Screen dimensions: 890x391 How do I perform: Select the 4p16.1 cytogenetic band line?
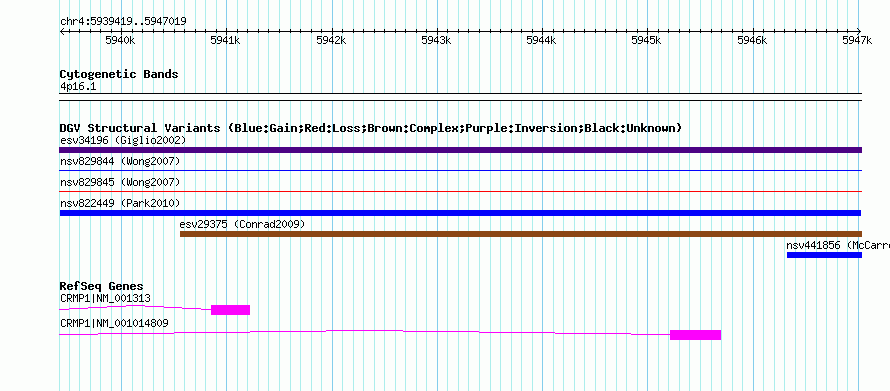point(460,93)
